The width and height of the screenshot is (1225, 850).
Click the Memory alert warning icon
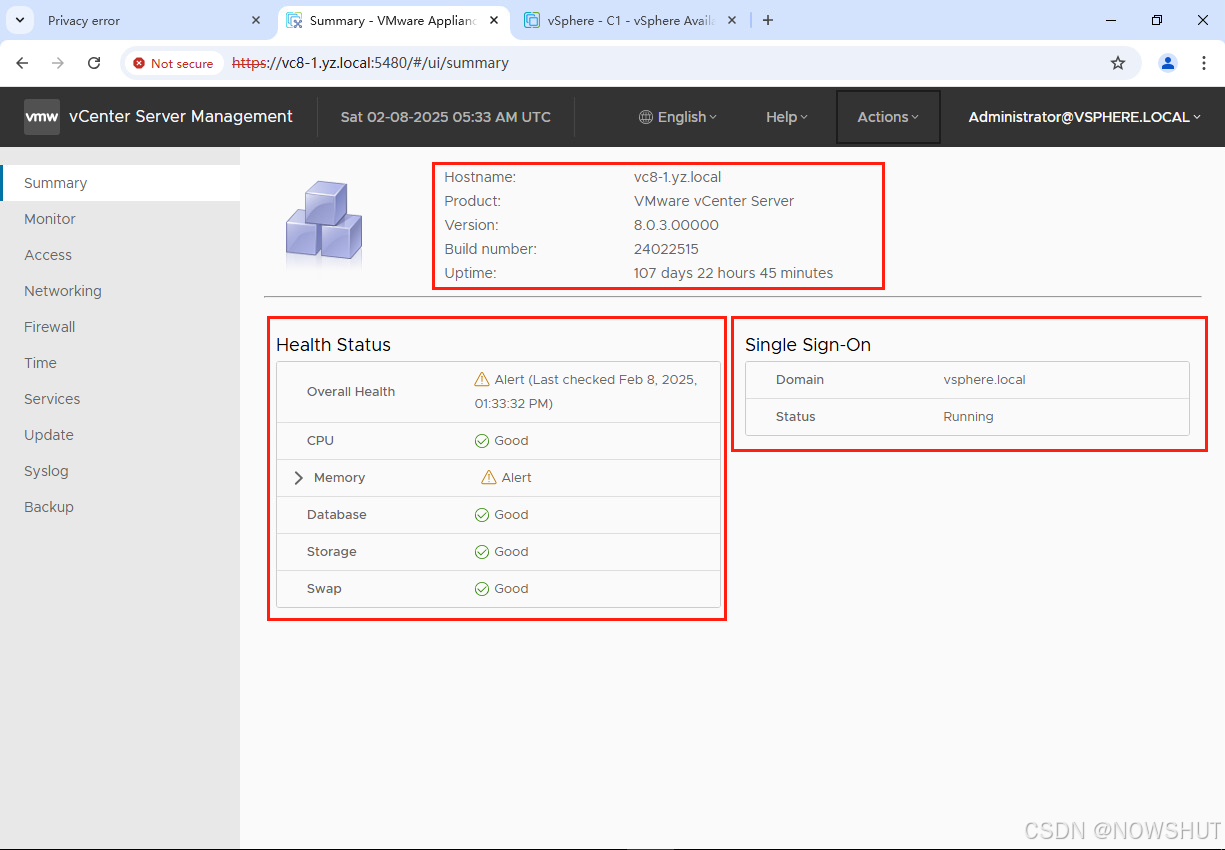click(489, 478)
